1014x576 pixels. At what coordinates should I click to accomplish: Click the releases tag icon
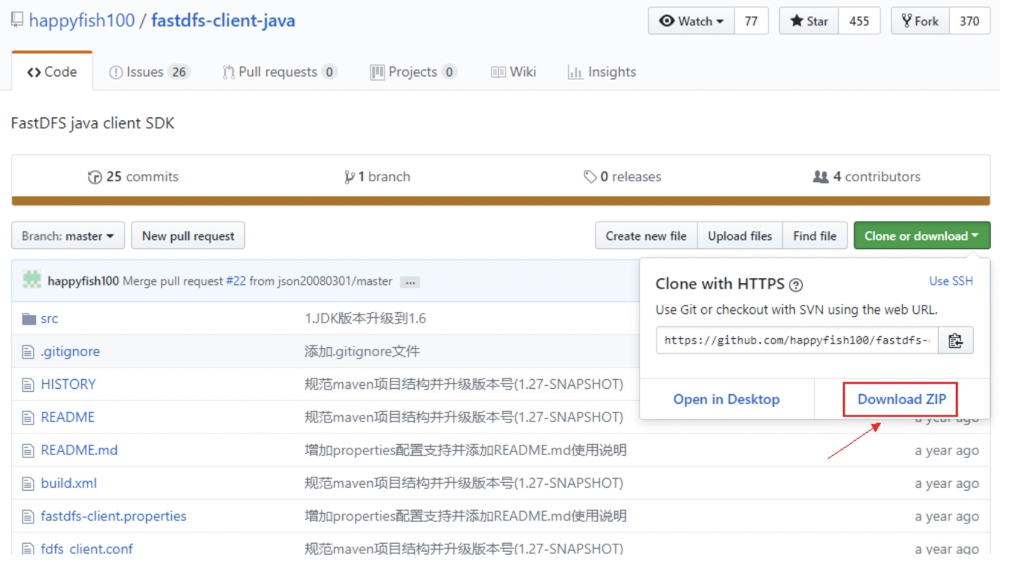pyautogui.click(x=590, y=176)
